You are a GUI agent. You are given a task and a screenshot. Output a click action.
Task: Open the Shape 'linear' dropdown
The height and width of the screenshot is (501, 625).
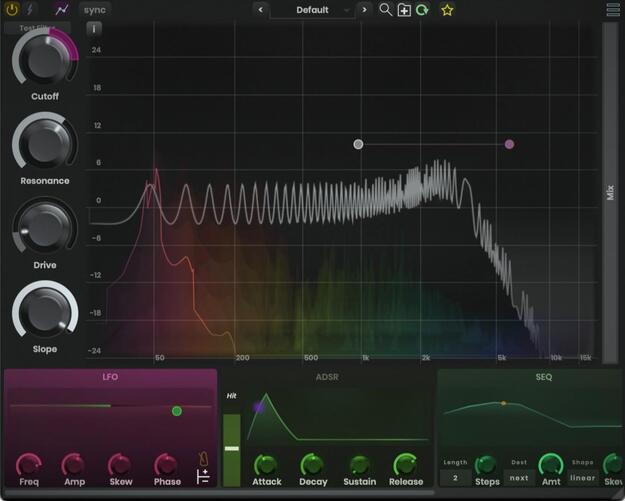click(583, 477)
